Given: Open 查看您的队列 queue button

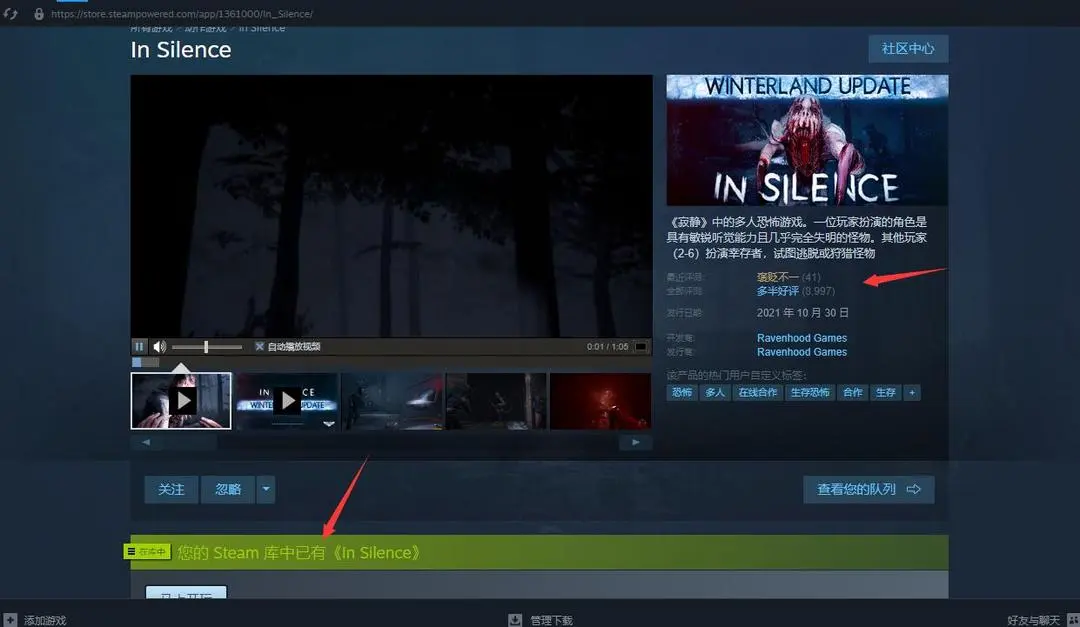Looking at the screenshot, I should (868, 489).
